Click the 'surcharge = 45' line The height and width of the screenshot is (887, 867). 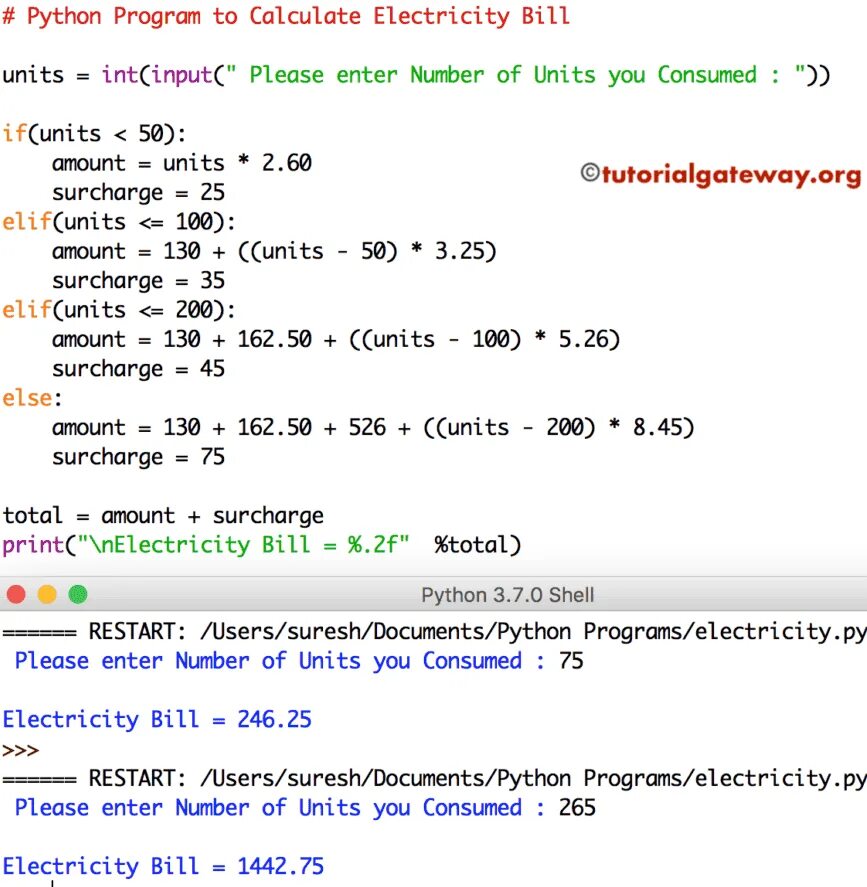(139, 369)
